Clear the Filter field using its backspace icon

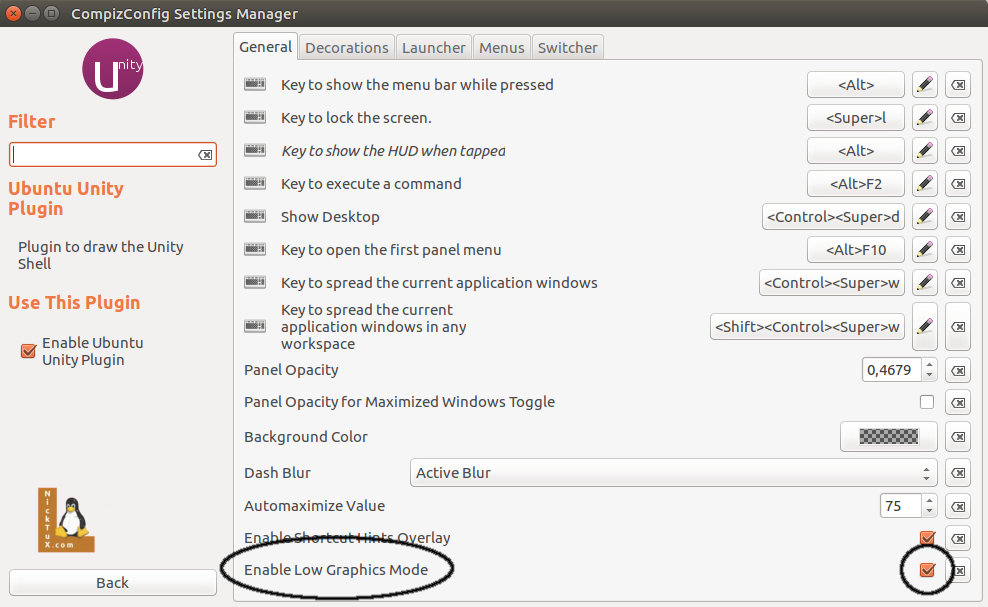click(x=203, y=154)
